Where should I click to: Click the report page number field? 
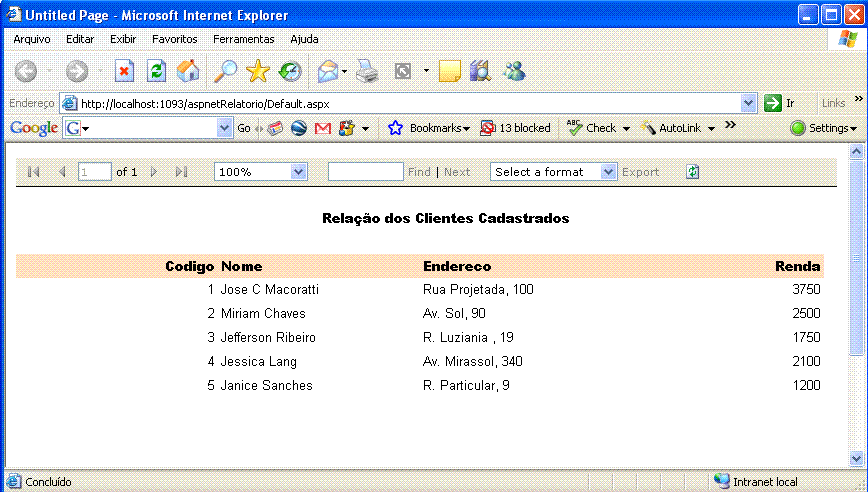(95, 172)
